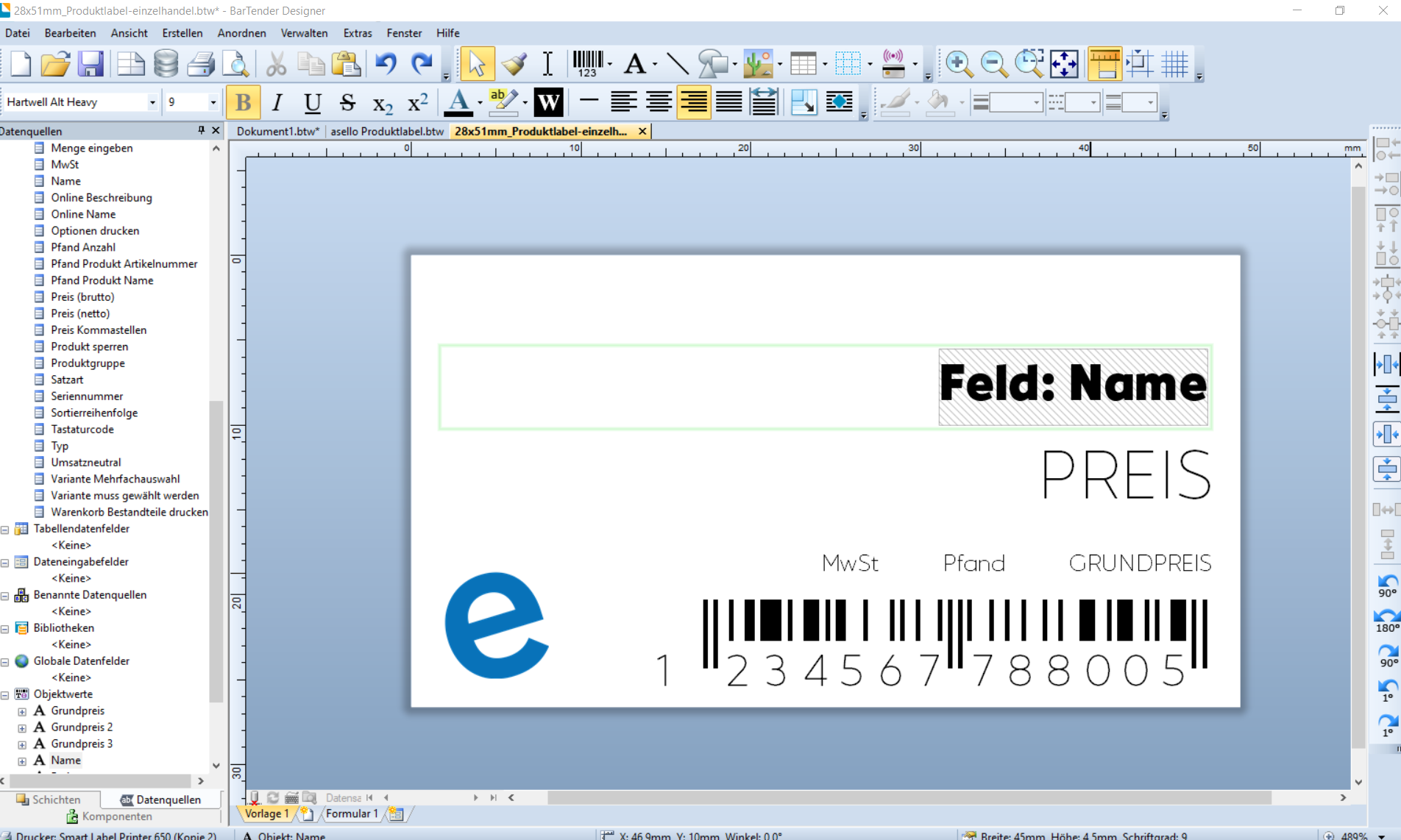Switch to the Schichten panel tab
Screen dimensions: 1401x840
49,800
